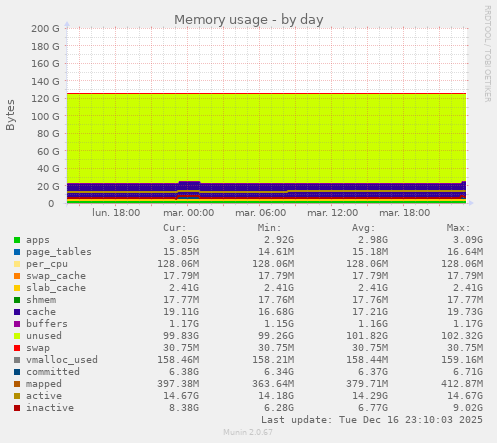Click the navy committed legend swatch

(x=17, y=372)
